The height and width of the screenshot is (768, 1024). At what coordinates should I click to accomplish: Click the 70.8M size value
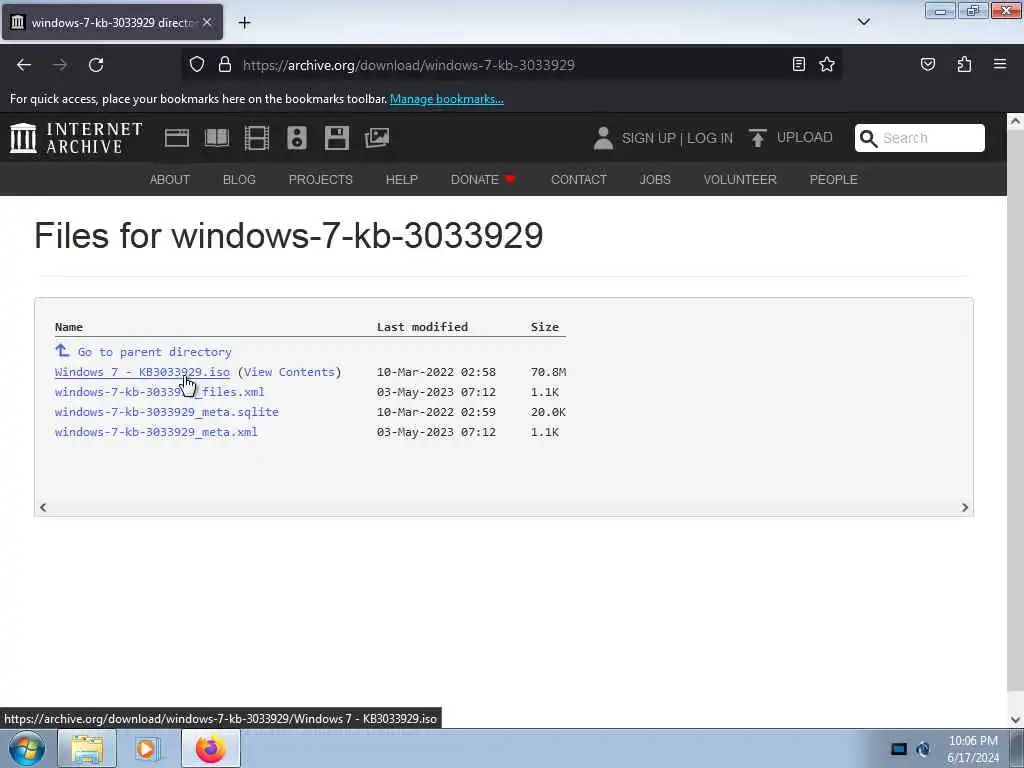coord(549,372)
